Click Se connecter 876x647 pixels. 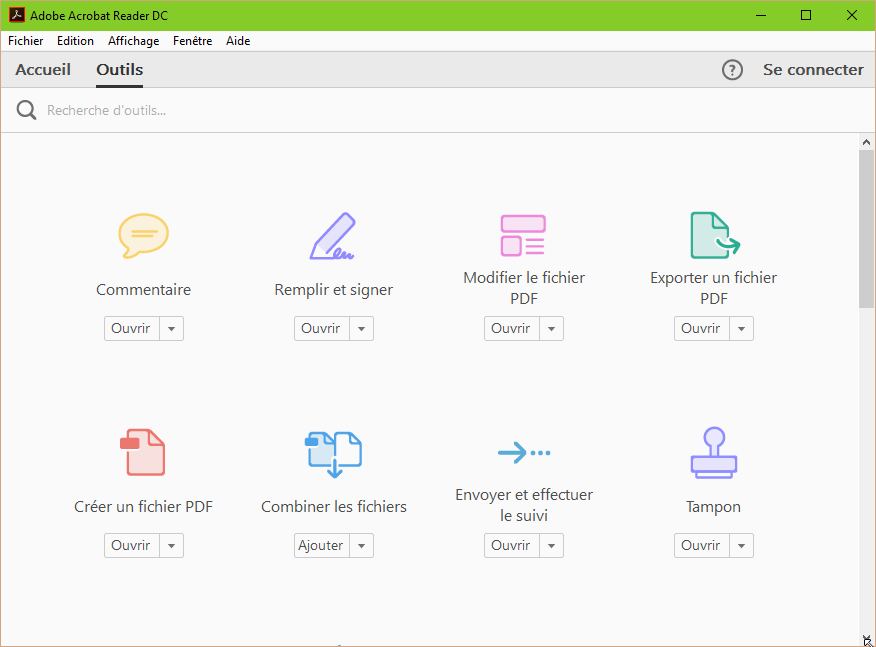click(x=813, y=69)
